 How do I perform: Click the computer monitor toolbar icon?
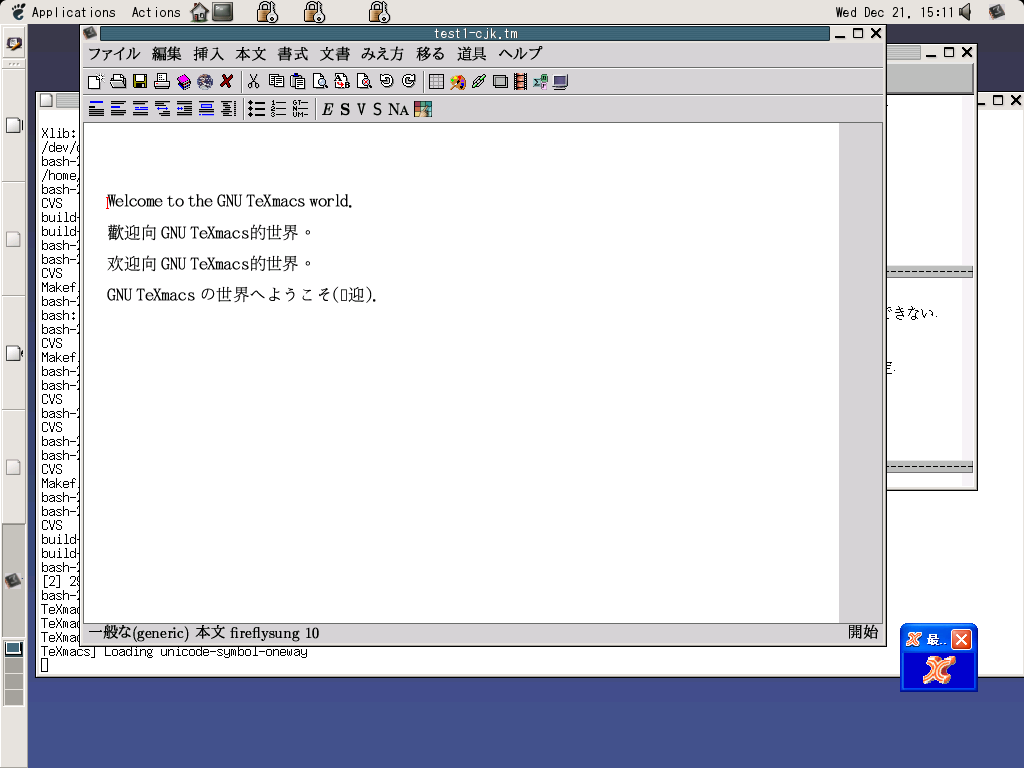560,82
